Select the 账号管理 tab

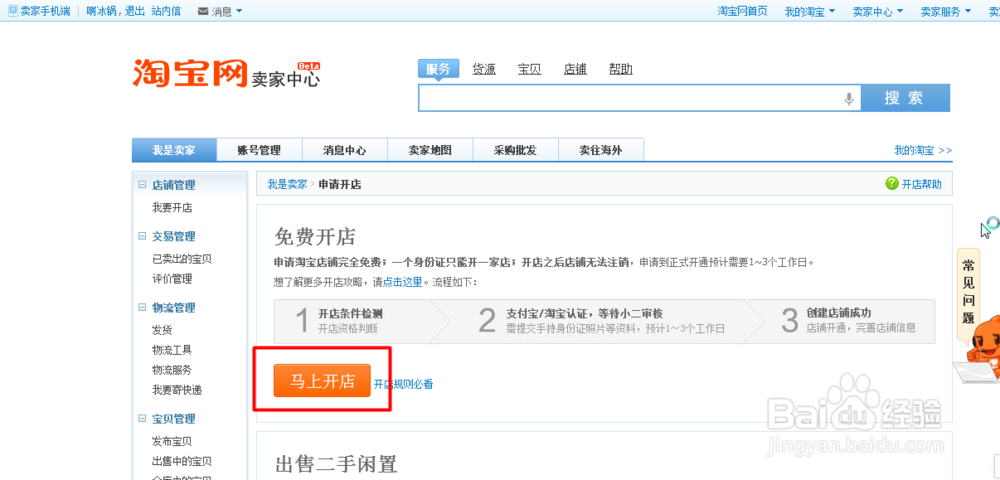[259, 150]
